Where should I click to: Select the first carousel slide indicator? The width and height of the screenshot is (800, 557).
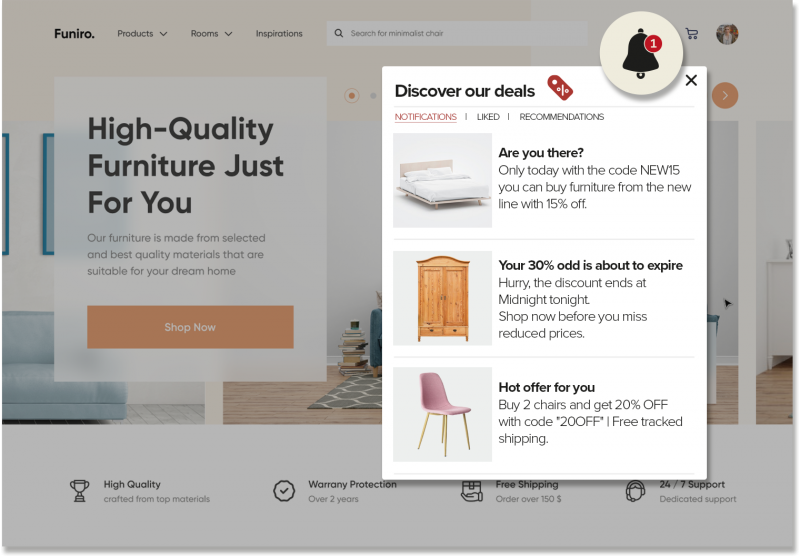[x=352, y=95]
